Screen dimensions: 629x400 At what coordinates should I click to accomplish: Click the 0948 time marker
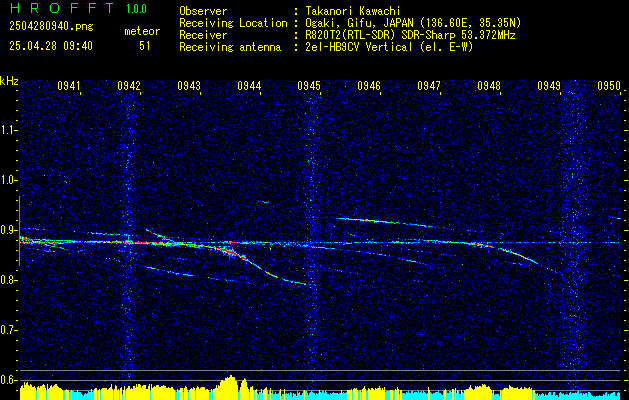tap(489, 85)
